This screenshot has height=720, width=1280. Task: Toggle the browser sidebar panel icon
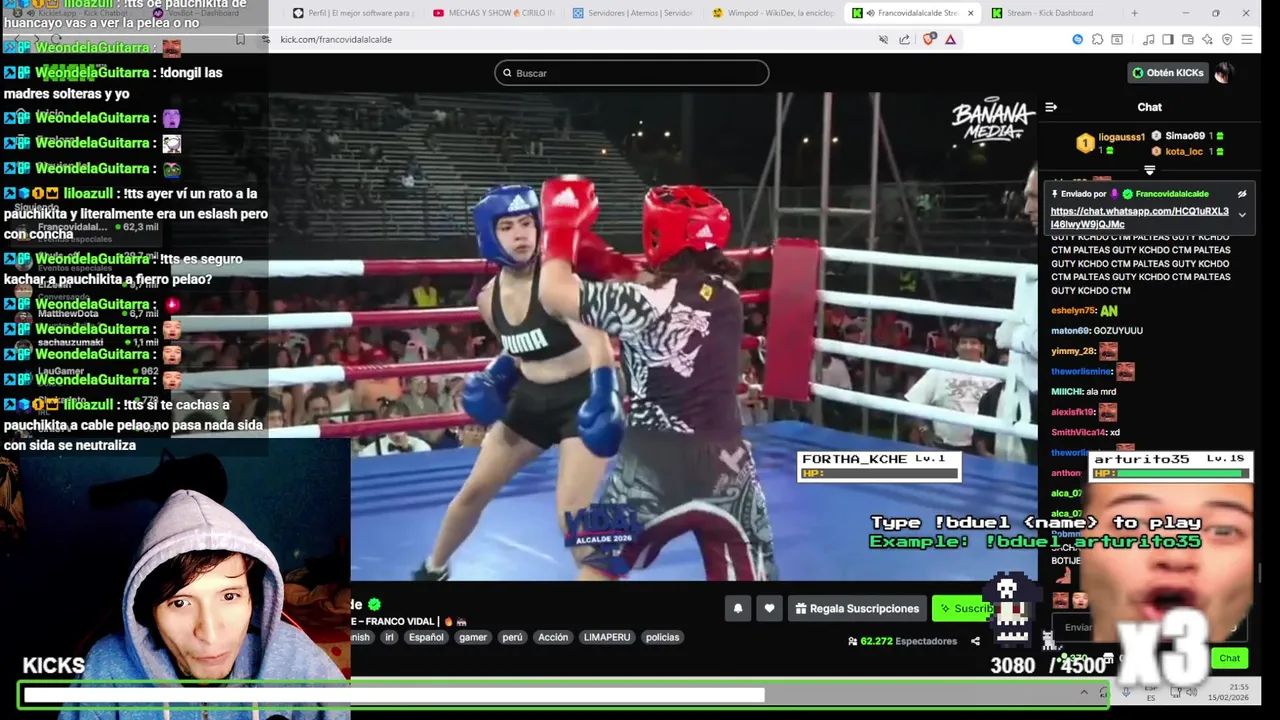(1167, 39)
